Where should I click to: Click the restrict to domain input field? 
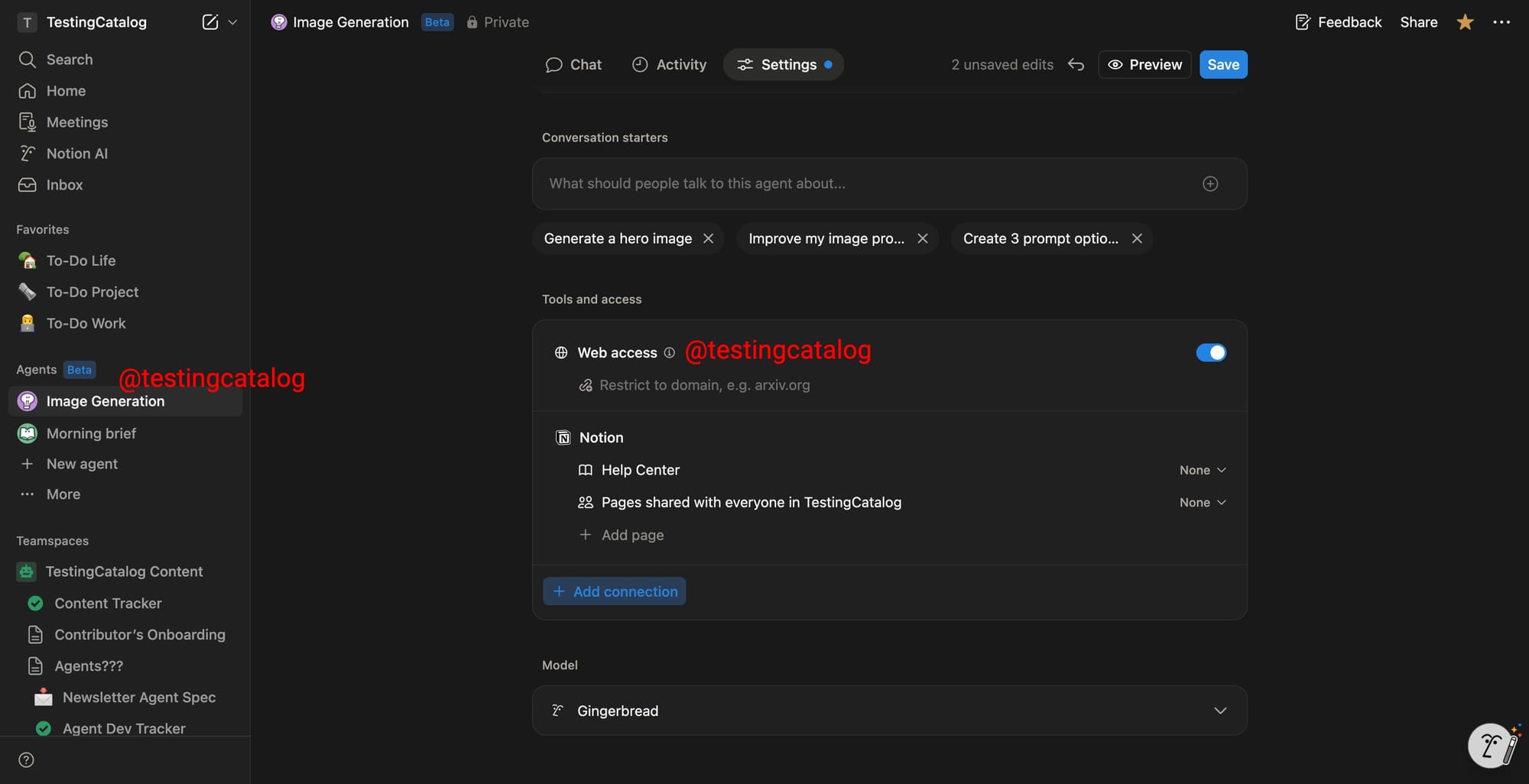704,385
